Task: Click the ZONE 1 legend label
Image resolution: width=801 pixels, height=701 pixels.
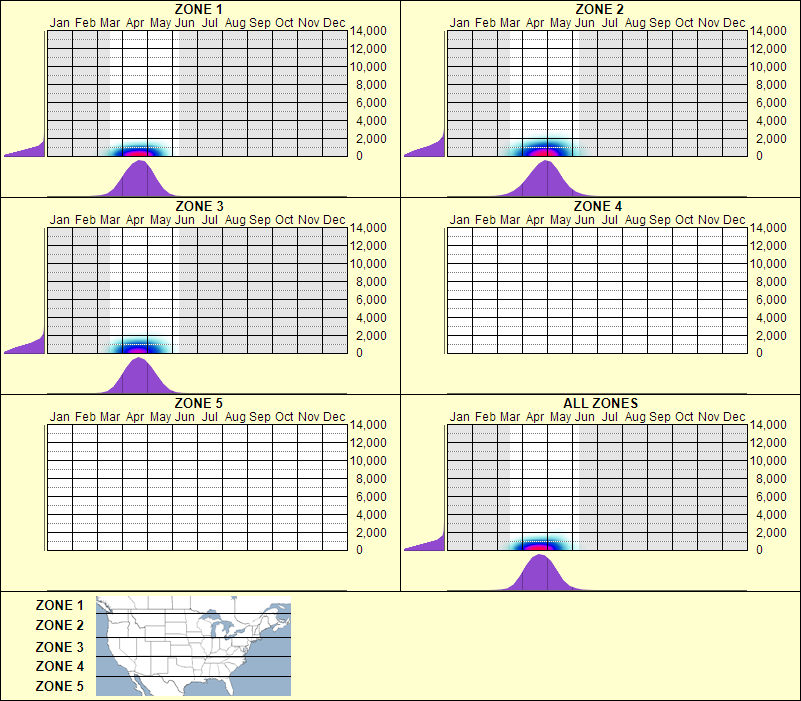Action: click(x=58, y=605)
